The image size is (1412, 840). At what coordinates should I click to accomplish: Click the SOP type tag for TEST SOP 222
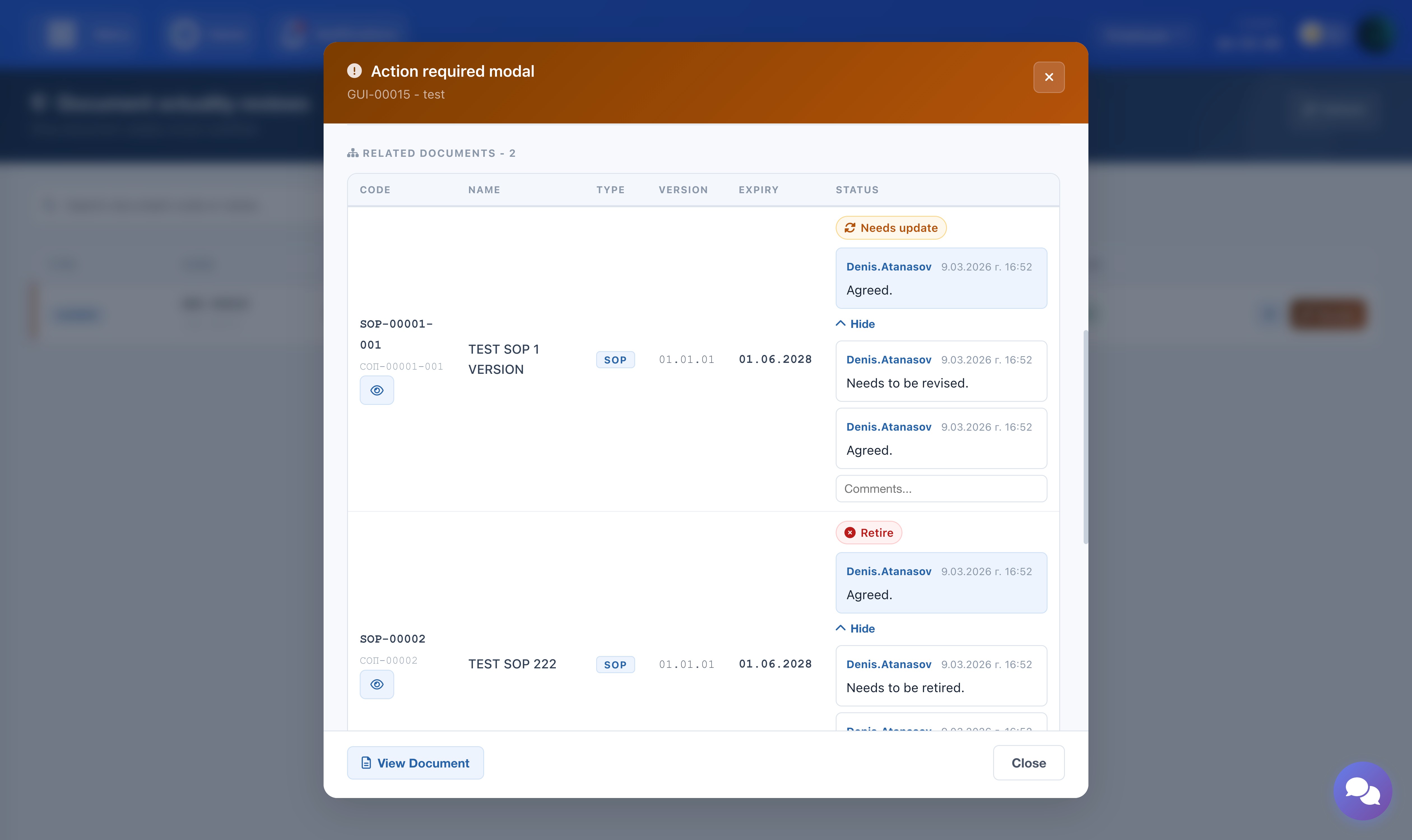pos(615,664)
